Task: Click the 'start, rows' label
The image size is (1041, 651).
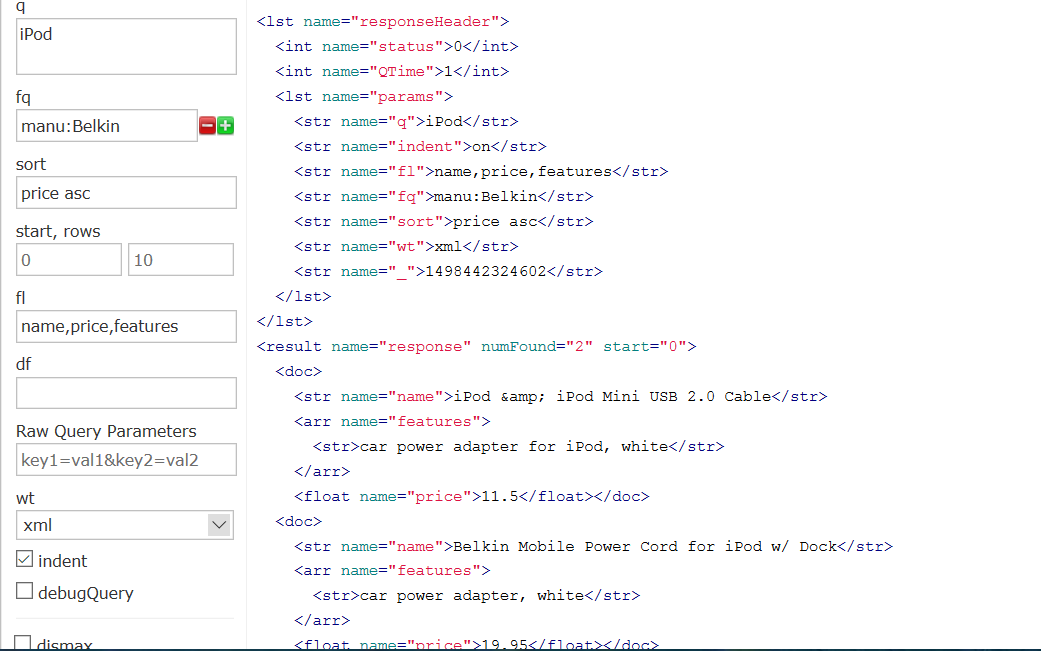Action: coord(58,231)
